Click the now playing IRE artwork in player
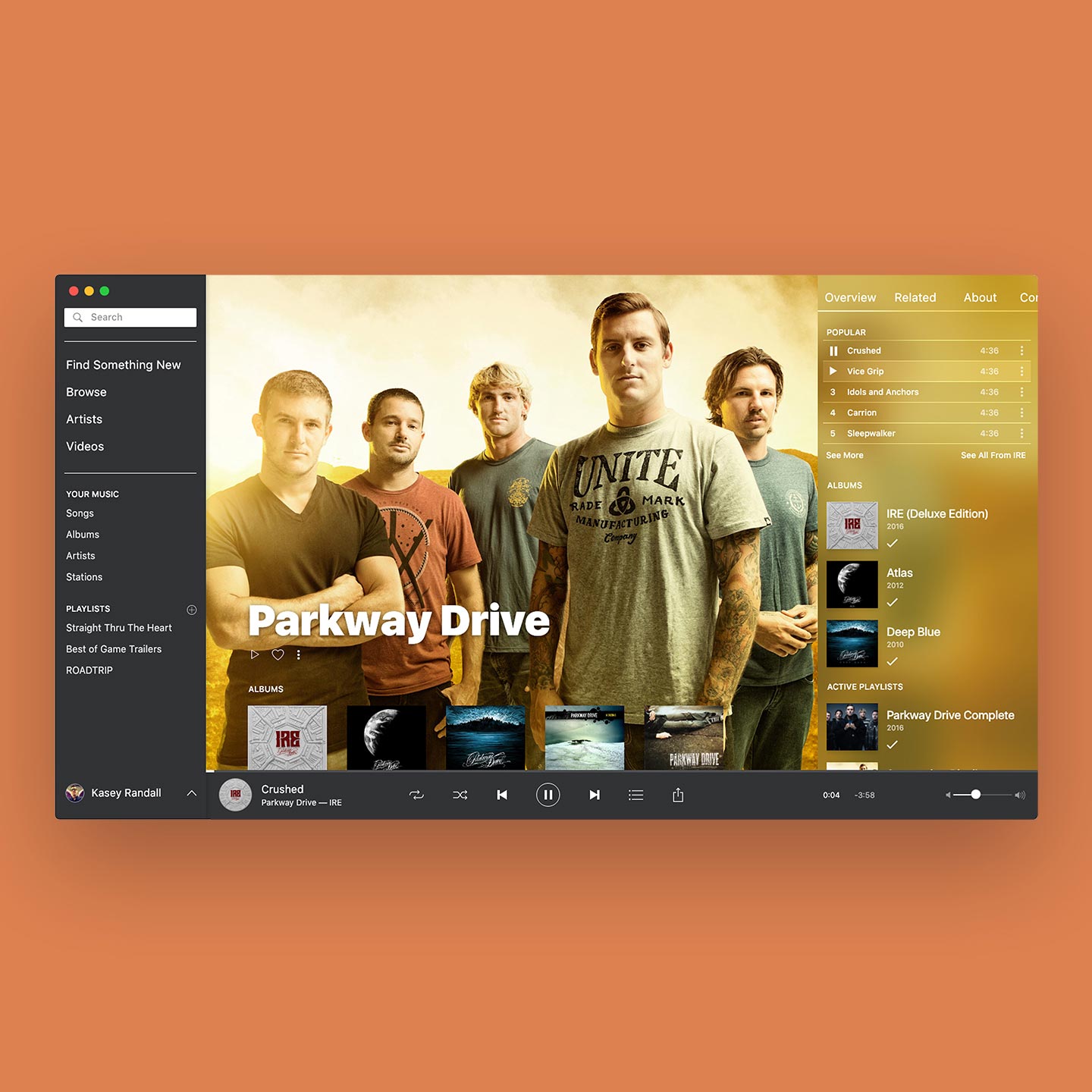 tap(235, 795)
